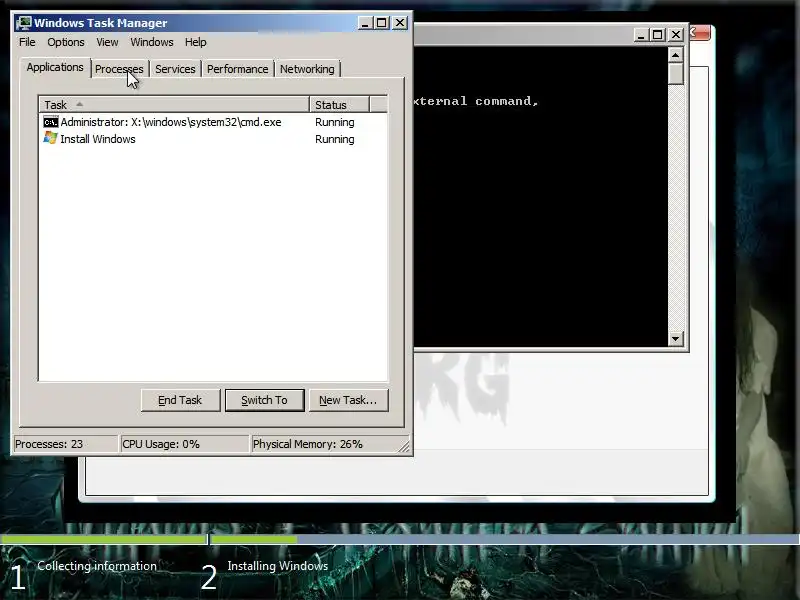
Task: Click command prompt scrollbar up arrow
Action: pyautogui.click(x=676, y=55)
